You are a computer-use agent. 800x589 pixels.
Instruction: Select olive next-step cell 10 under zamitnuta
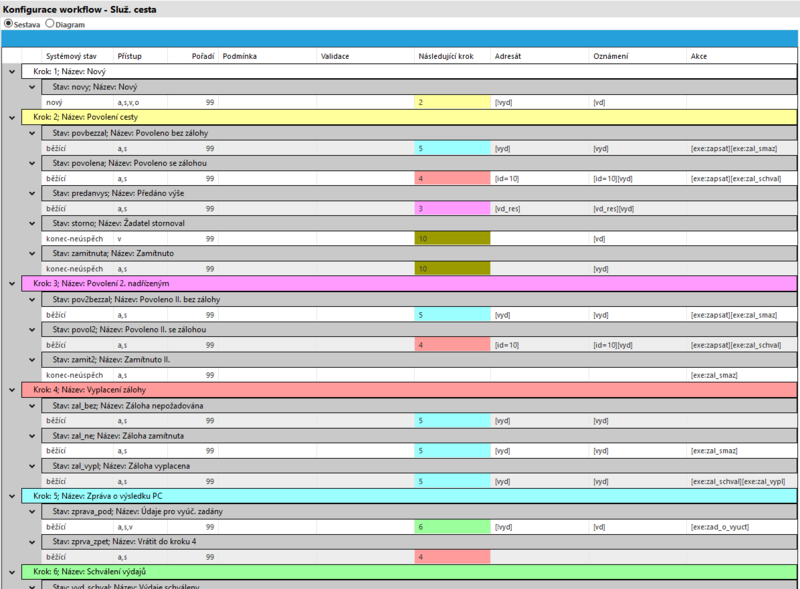click(453, 268)
